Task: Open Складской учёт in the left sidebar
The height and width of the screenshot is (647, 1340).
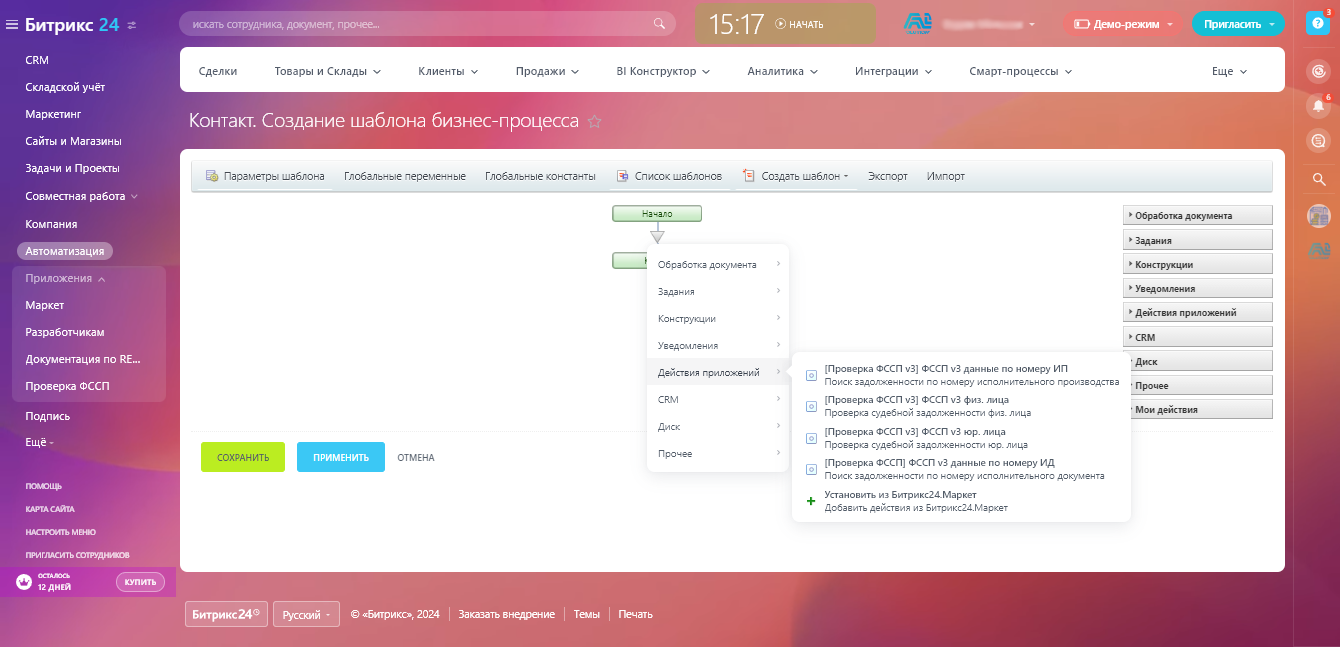Action: [x=65, y=87]
